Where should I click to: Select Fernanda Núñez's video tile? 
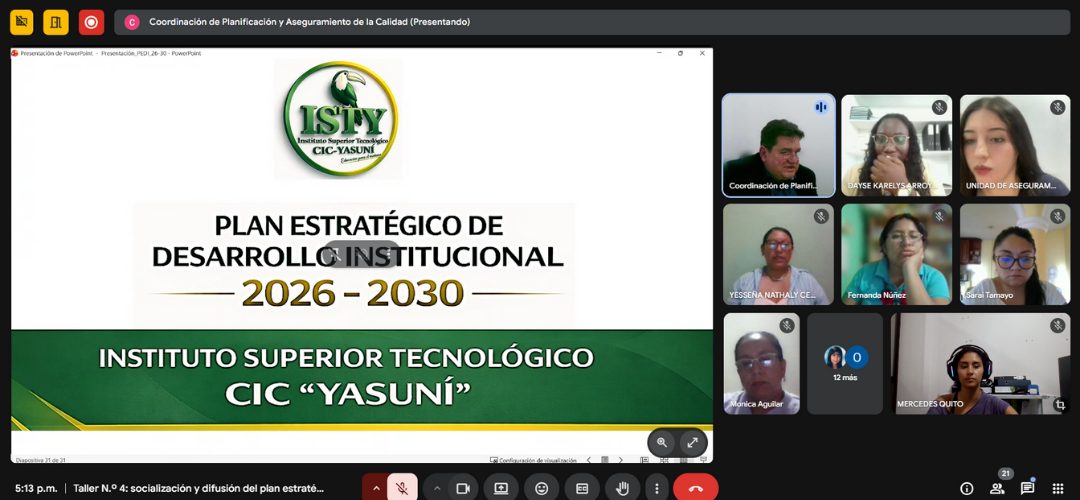pyautogui.click(x=896, y=254)
